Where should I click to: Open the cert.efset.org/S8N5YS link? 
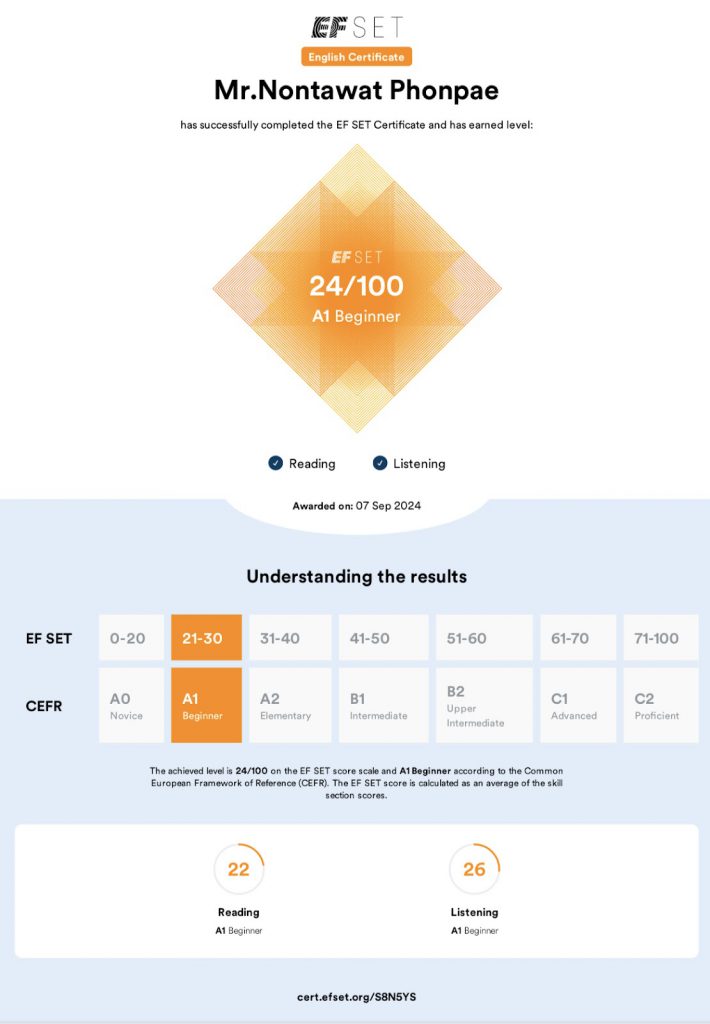tap(356, 997)
